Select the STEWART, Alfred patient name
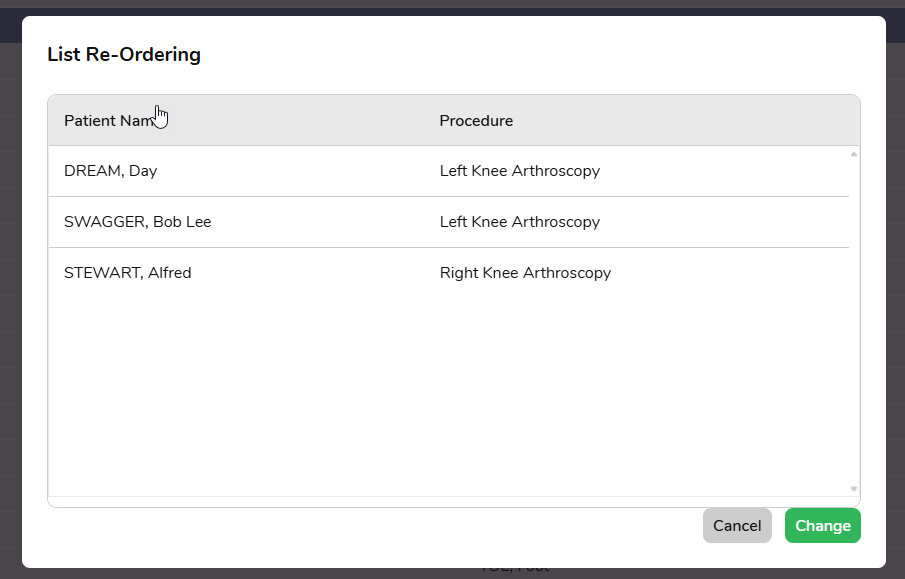The image size is (905, 579). [128, 273]
